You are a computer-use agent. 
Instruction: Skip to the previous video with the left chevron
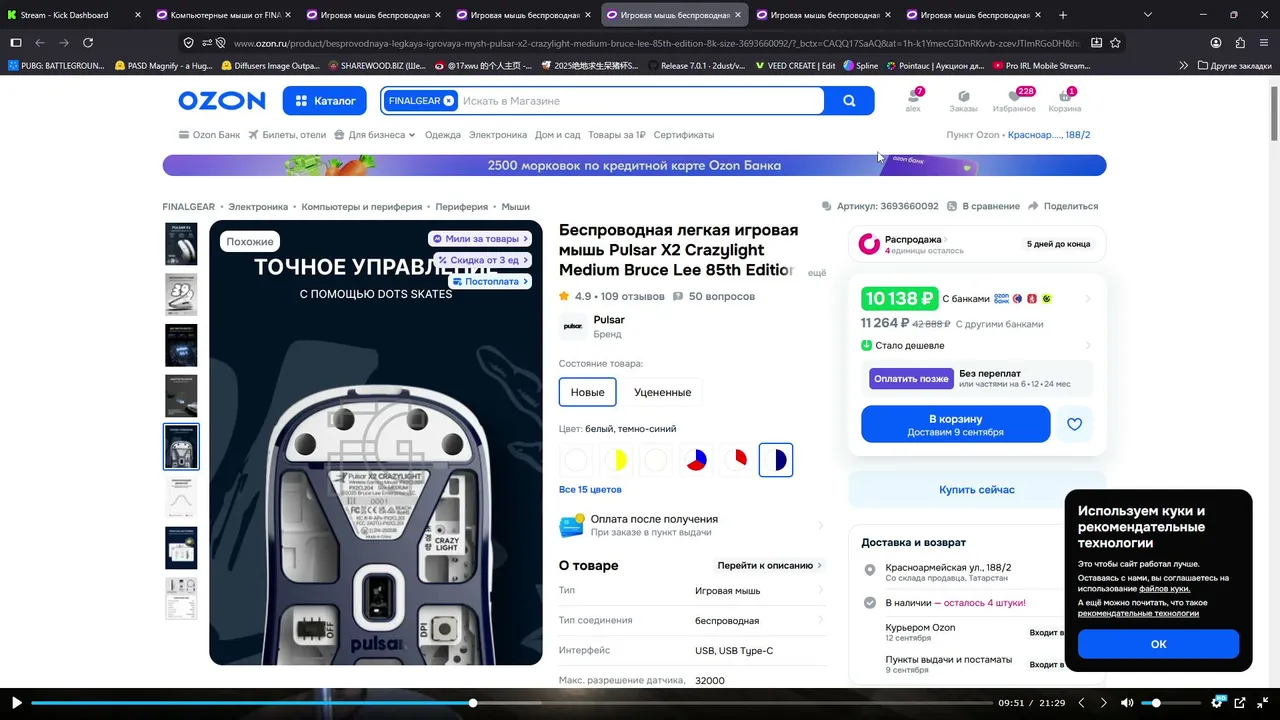tap(1081, 703)
